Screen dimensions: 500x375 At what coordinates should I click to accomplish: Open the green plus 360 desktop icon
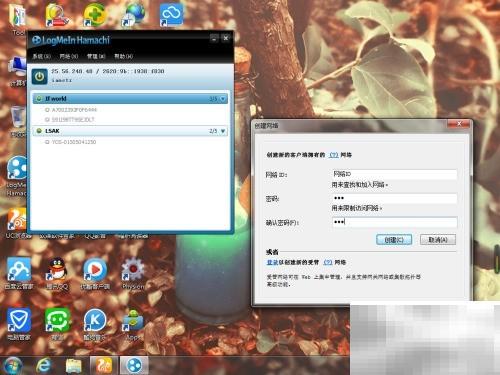coord(95,15)
